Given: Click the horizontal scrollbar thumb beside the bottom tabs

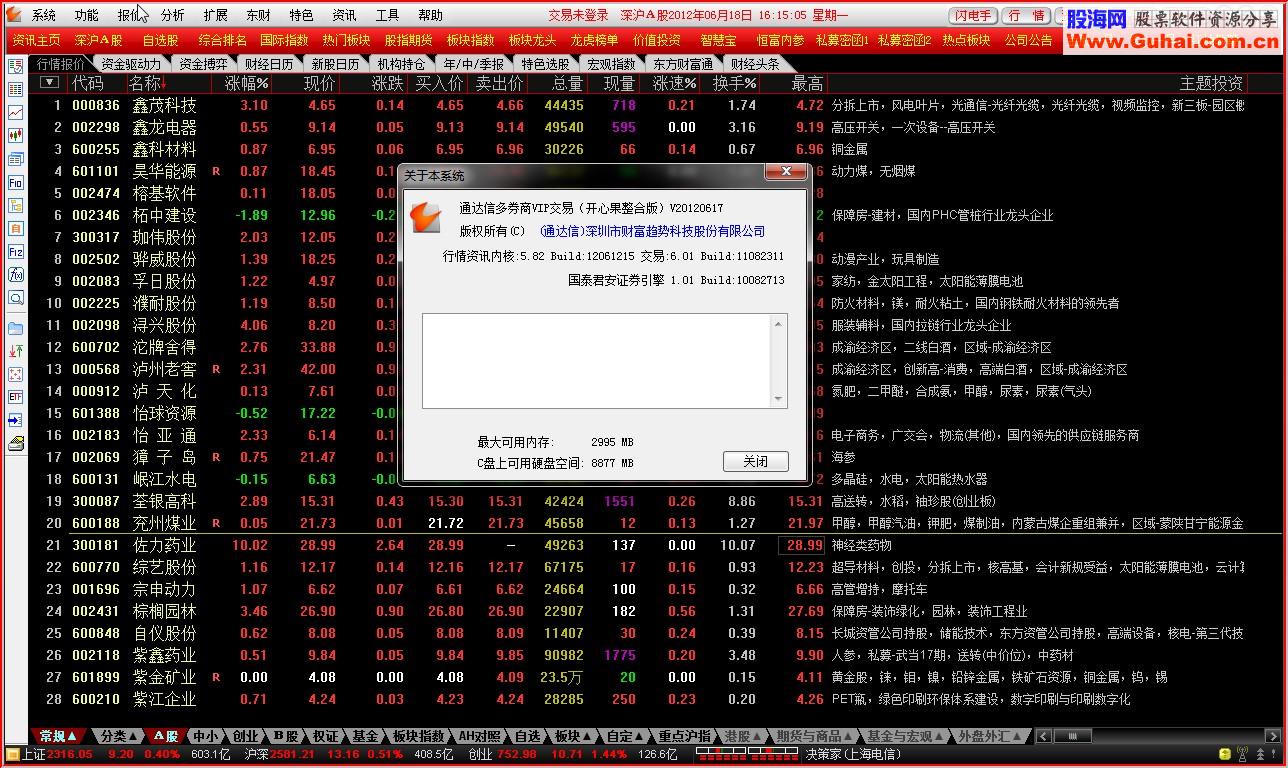Looking at the screenshot, I should pos(1072,736).
